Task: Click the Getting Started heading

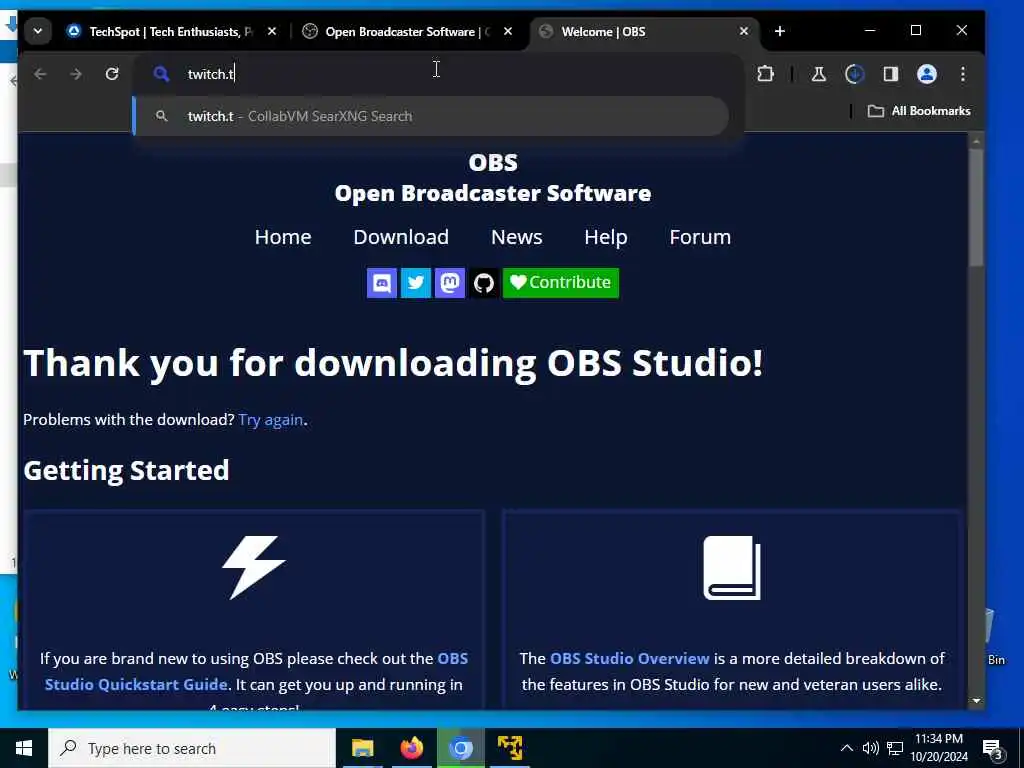Action: (x=126, y=470)
